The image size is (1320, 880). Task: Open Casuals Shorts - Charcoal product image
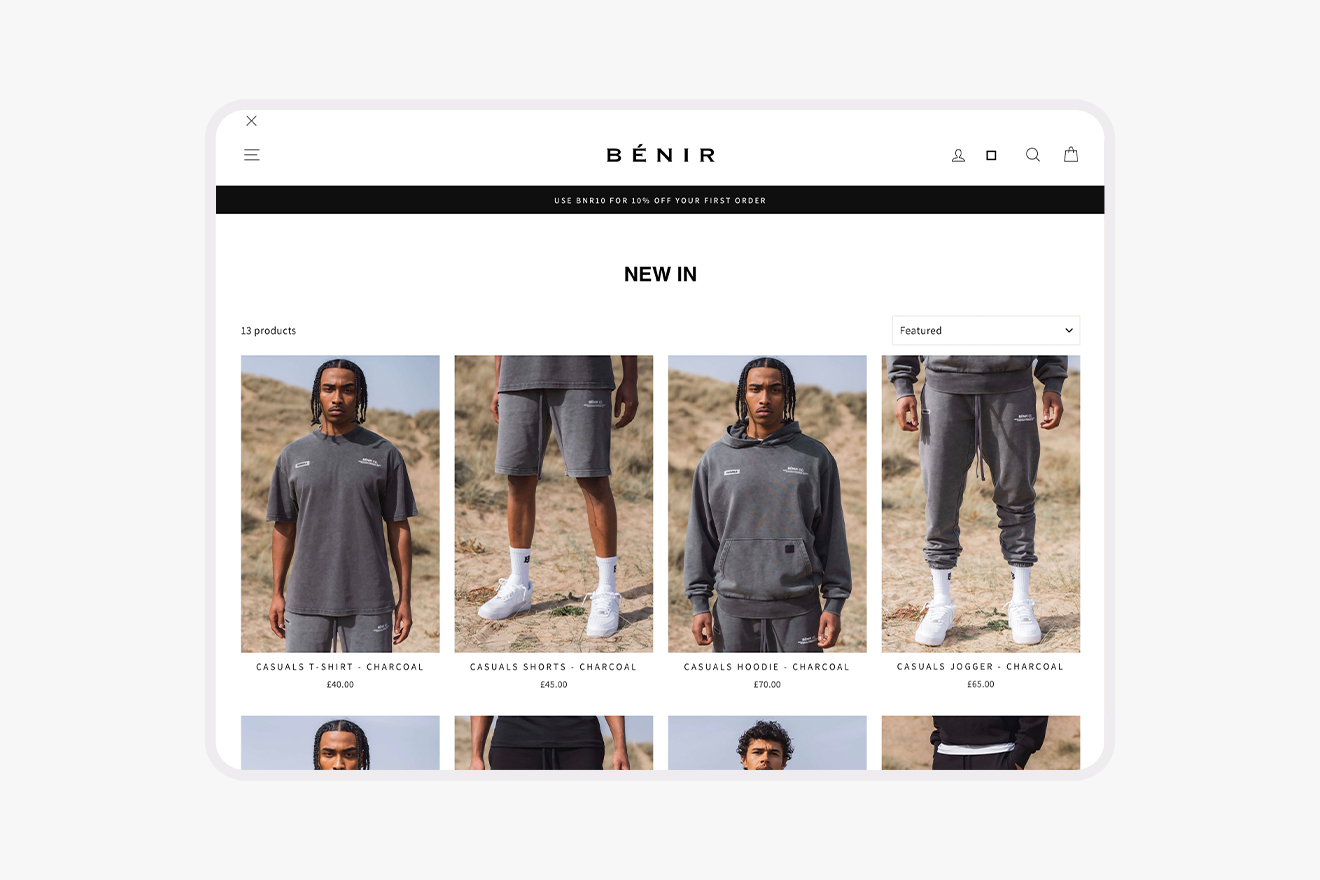point(554,504)
